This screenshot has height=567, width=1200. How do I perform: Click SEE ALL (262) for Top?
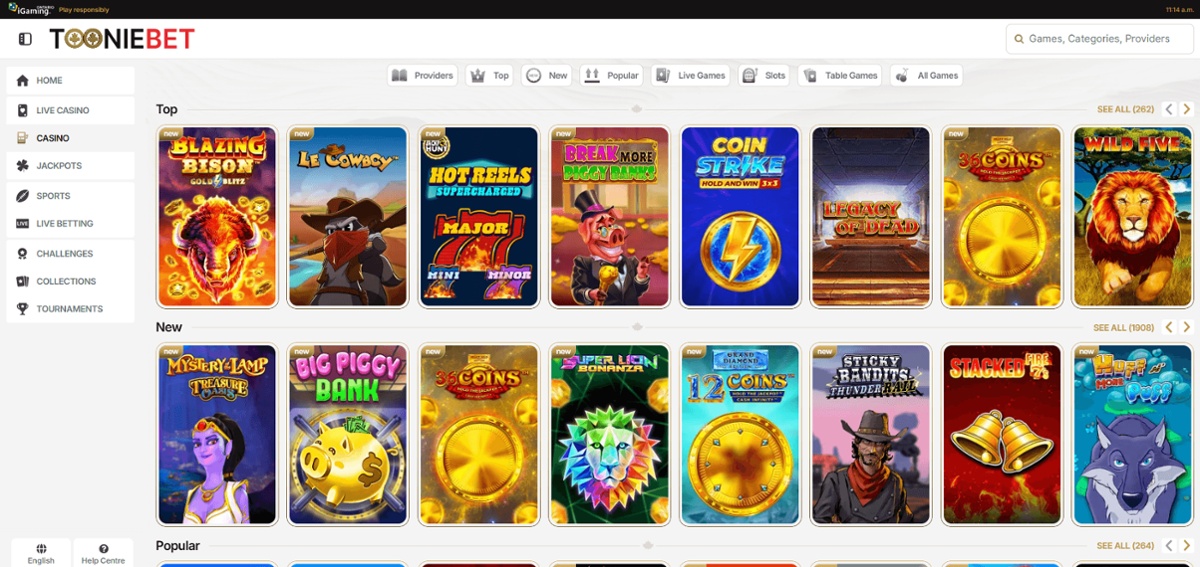[1125, 109]
